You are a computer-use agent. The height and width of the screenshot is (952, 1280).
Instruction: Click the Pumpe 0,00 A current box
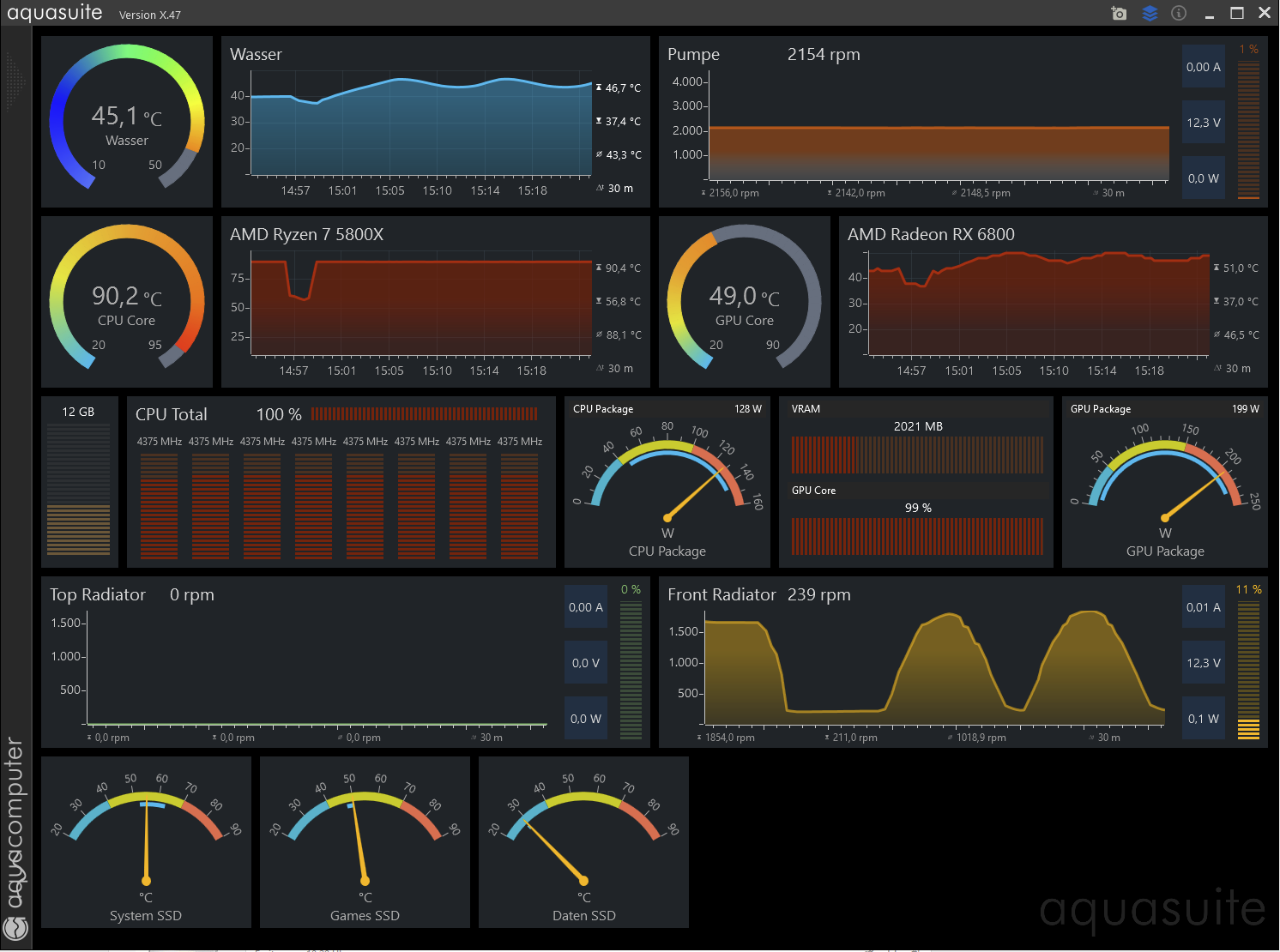(x=1204, y=67)
